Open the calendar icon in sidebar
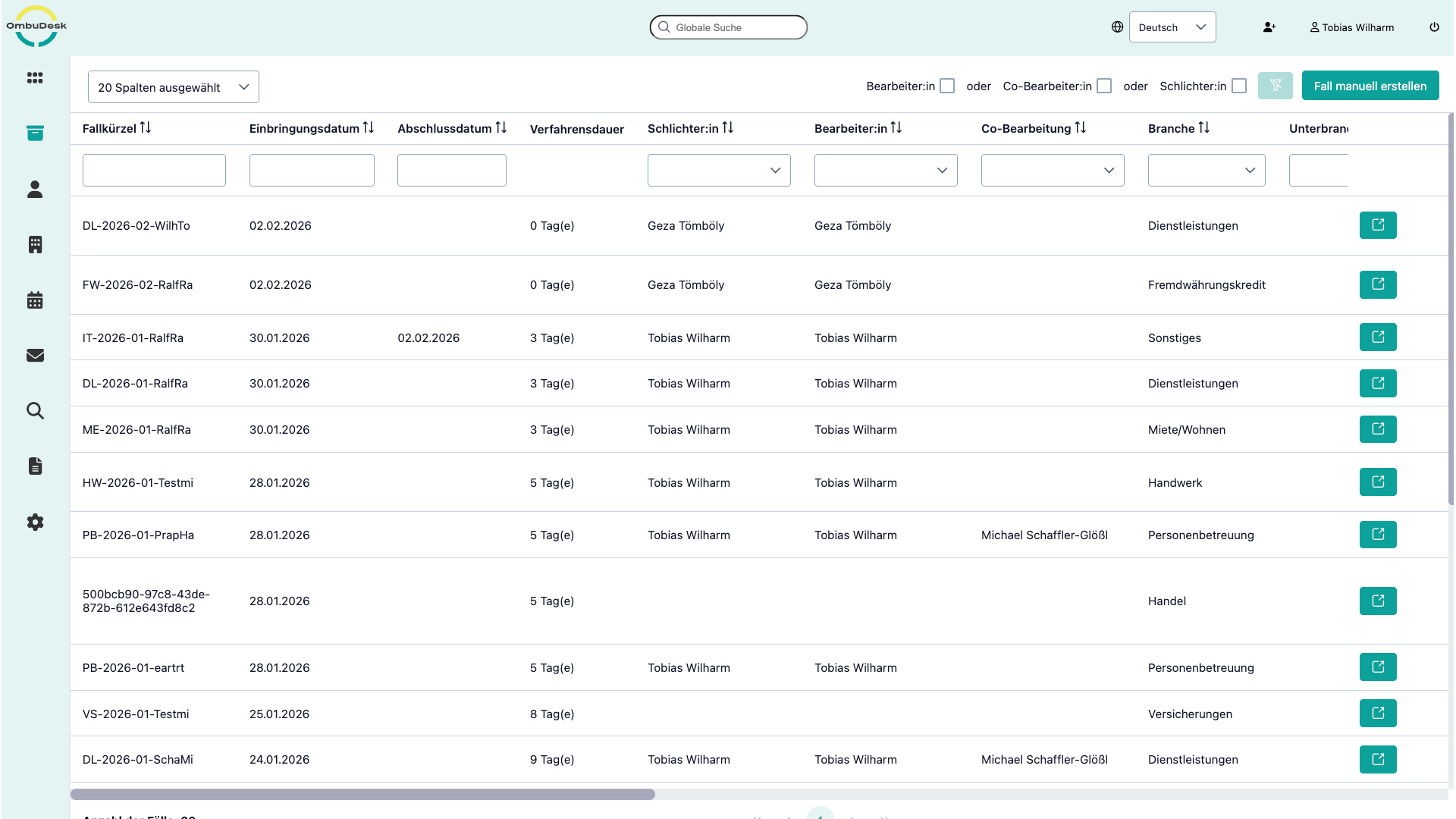1456x819 pixels. tap(35, 300)
